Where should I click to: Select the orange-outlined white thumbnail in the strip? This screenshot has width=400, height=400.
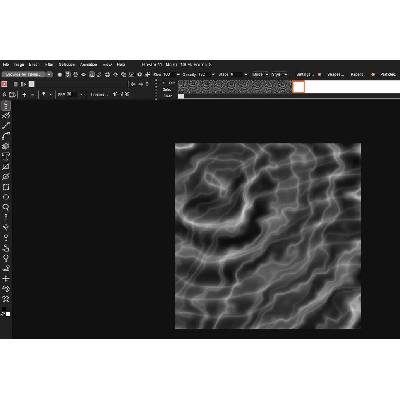coord(298,87)
